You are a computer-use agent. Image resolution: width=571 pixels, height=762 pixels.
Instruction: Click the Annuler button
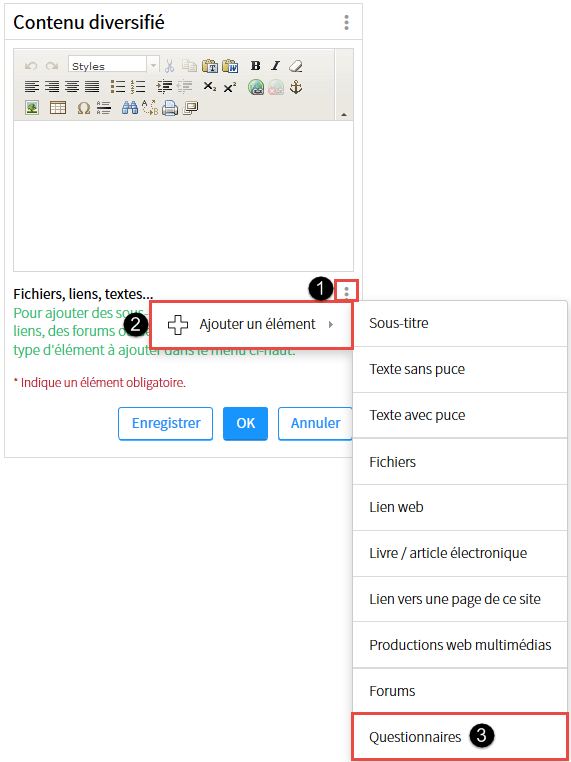[x=315, y=423]
